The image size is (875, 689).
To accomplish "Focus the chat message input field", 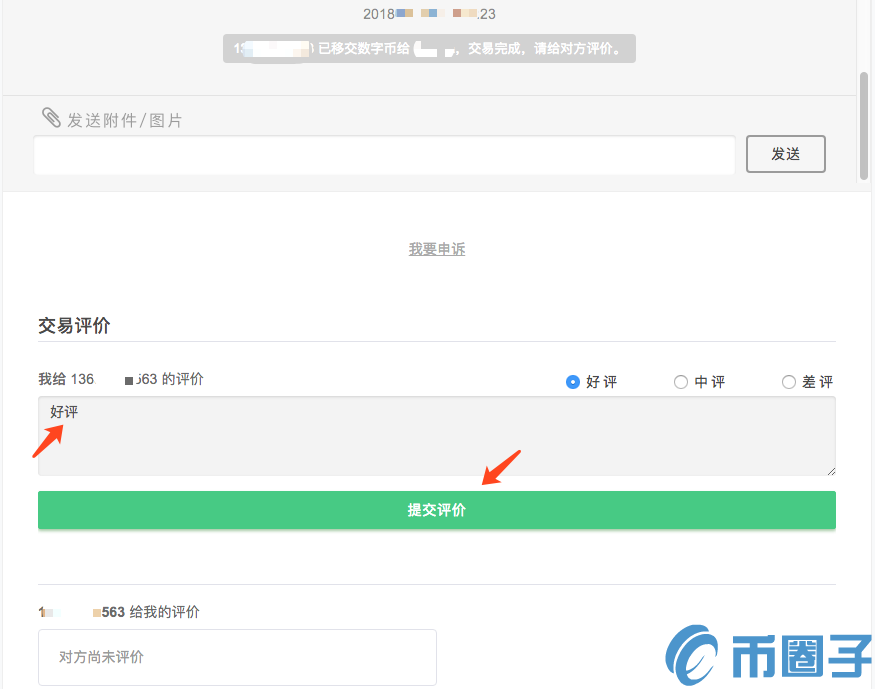I will (384, 155).
